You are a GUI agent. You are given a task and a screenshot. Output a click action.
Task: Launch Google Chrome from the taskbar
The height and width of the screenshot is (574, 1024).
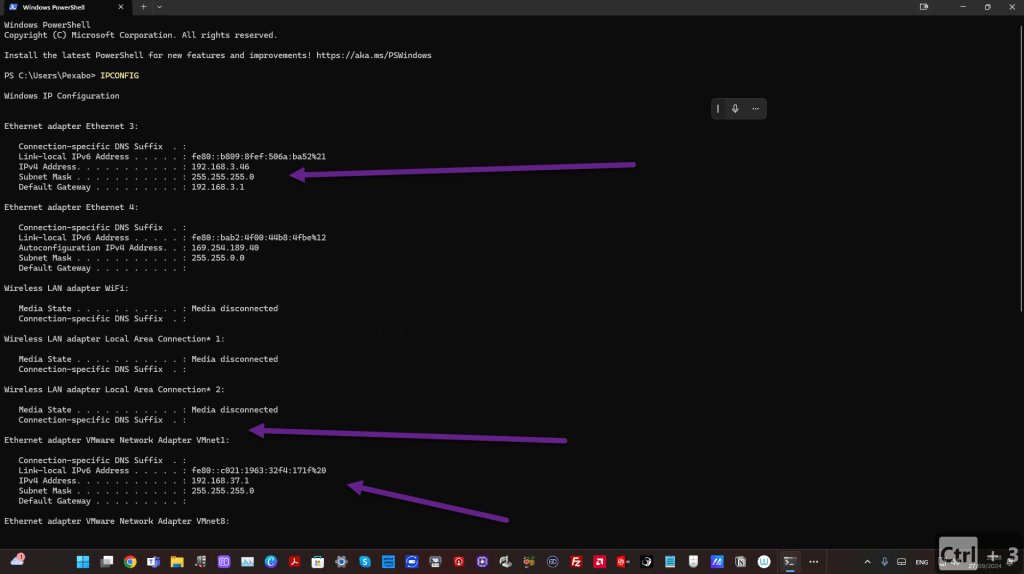point(130,562)
